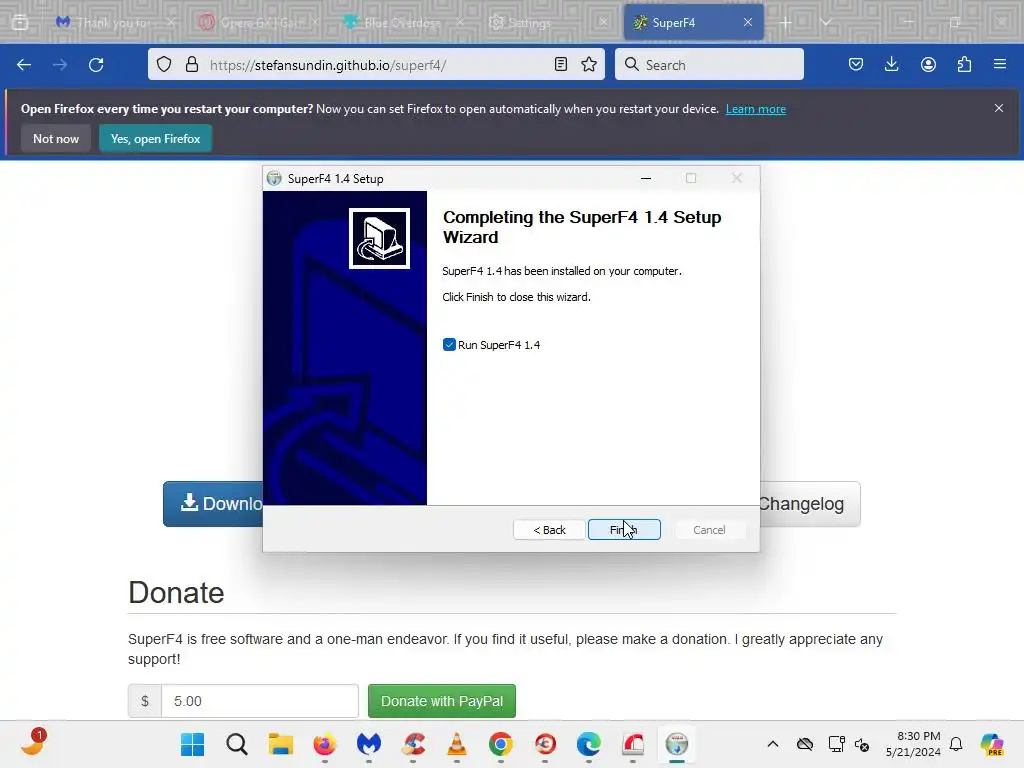Switch to the Blue Overdose tab
Viewport: 1024px width, 768px height.
click(x=402, y=23)
